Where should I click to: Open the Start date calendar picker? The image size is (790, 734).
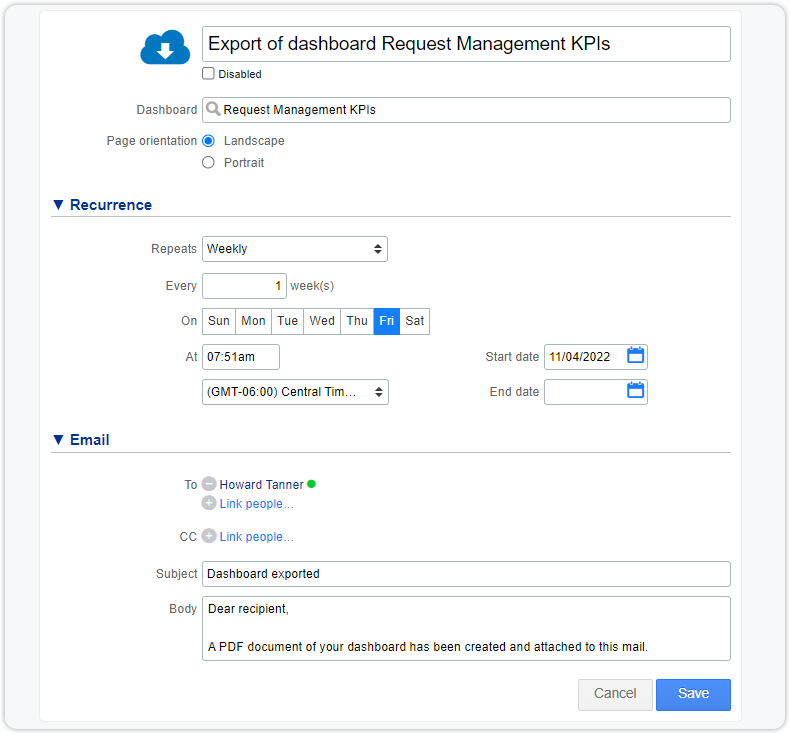click(635, 355)
